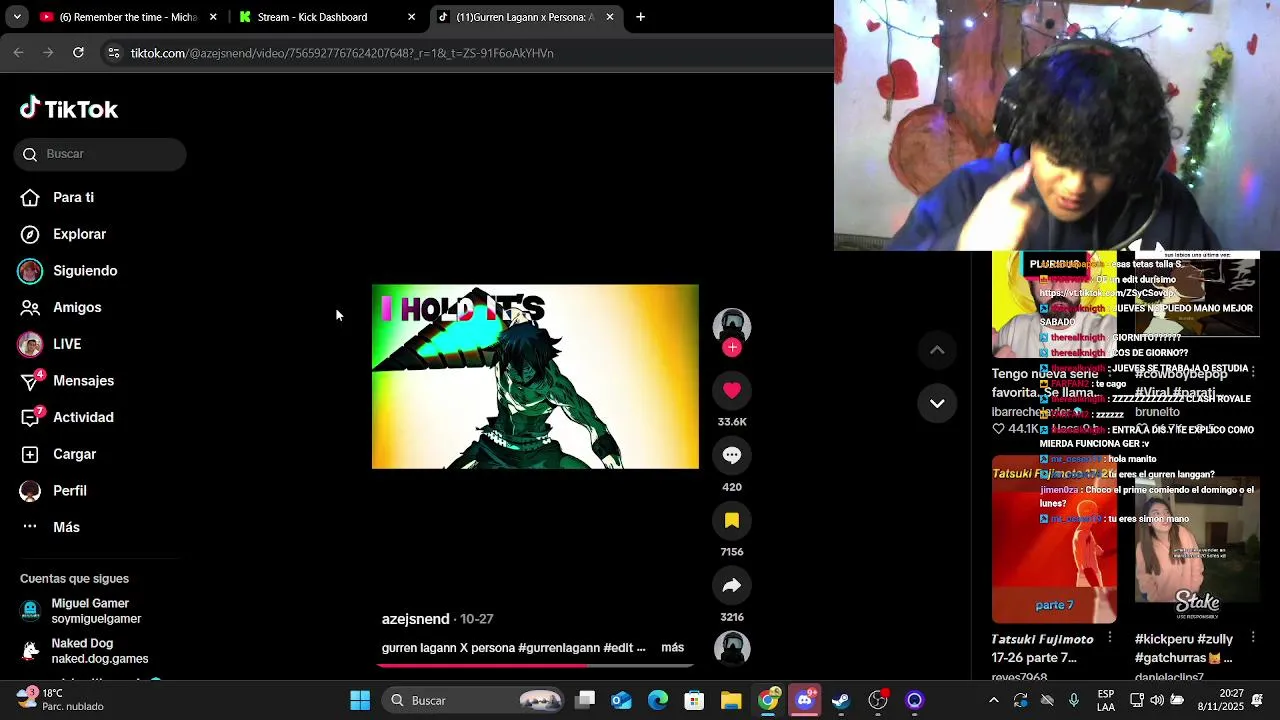Viewport: 1280px width, 720px height.
Task: Open your Perfil page
Action: point(53,491)
